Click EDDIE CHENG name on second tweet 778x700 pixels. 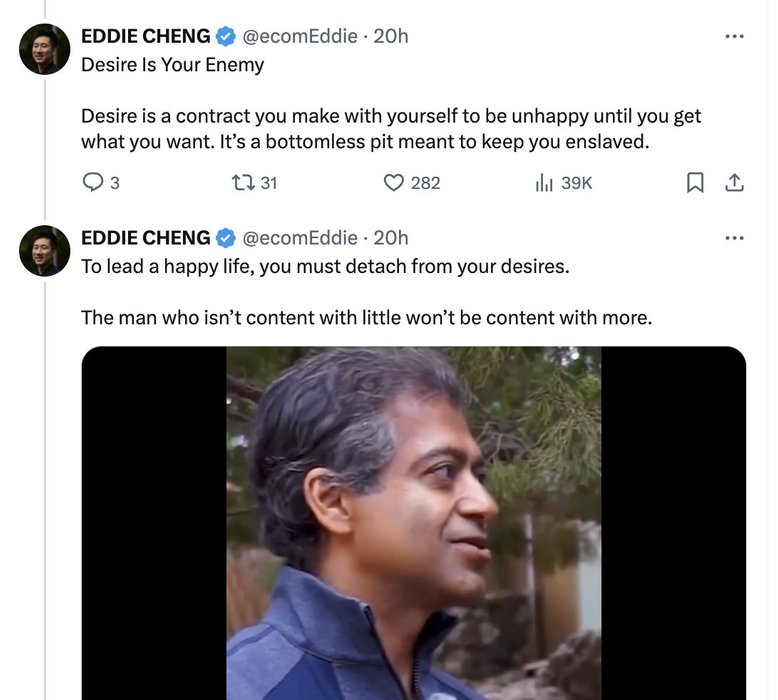click(146, 238)
